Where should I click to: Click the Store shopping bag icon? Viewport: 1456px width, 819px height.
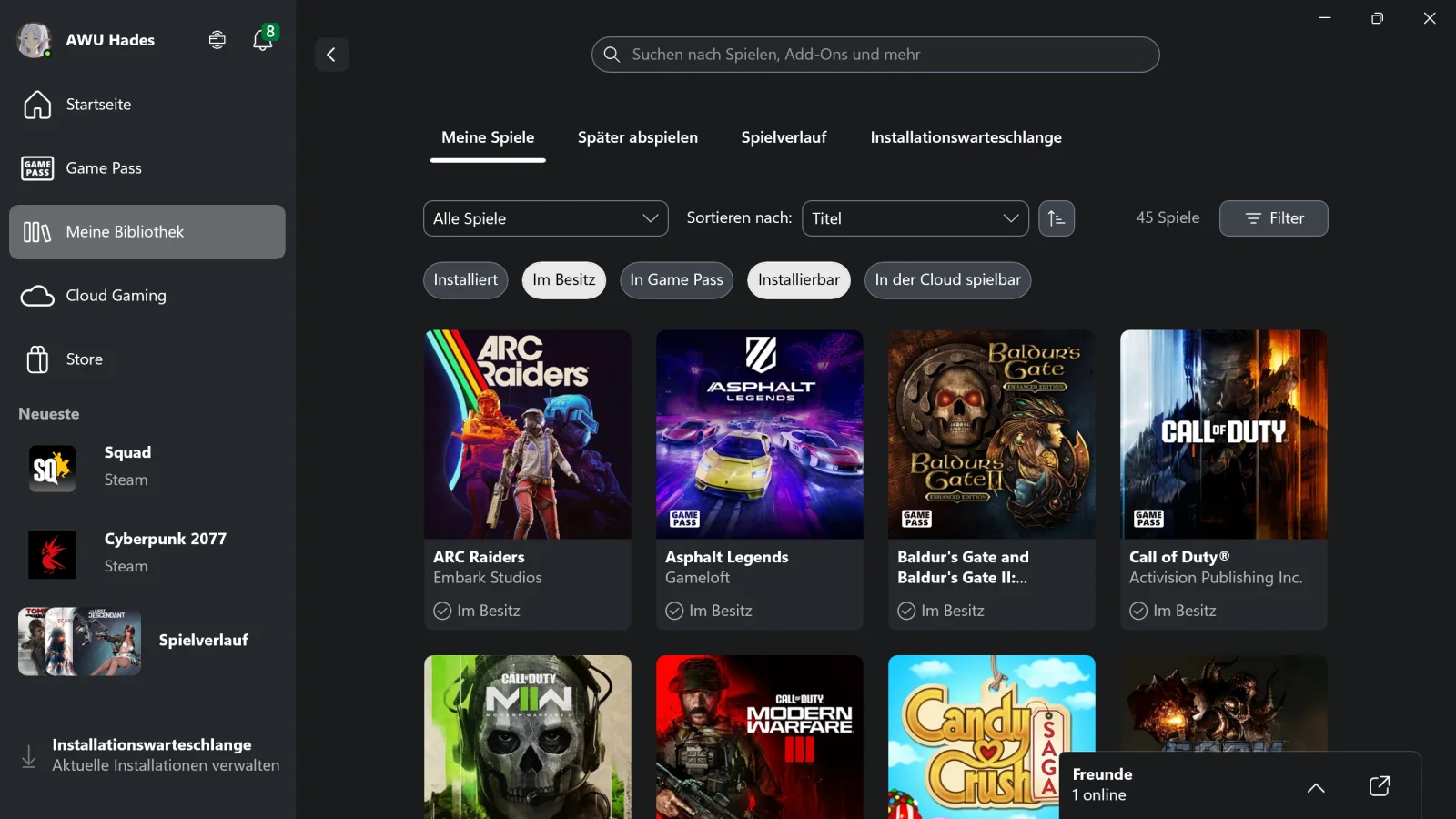pyautogui.click(x=37, y=359)
